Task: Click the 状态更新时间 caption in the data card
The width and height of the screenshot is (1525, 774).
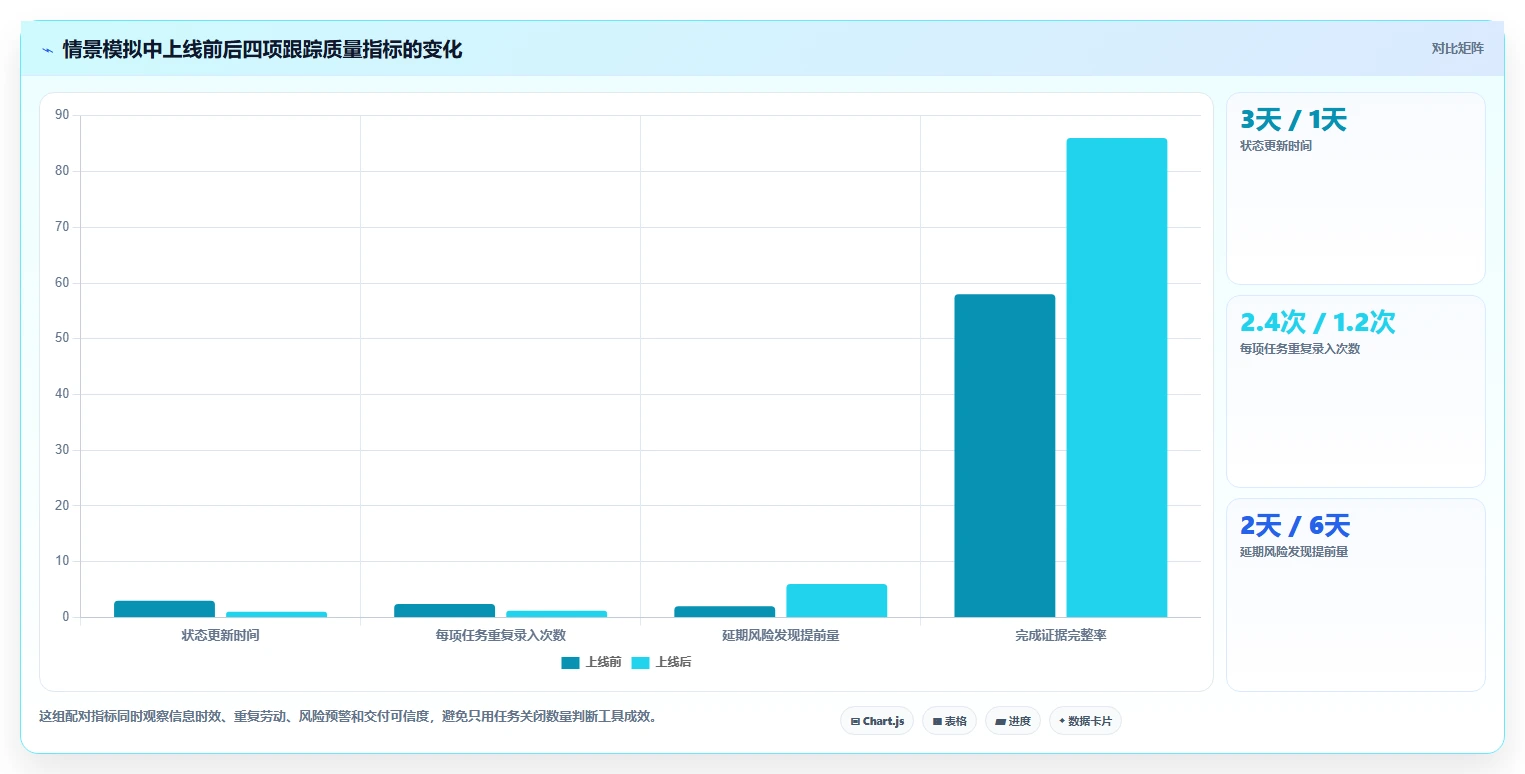Action: pyautogui.click(x=1276, y=146)
